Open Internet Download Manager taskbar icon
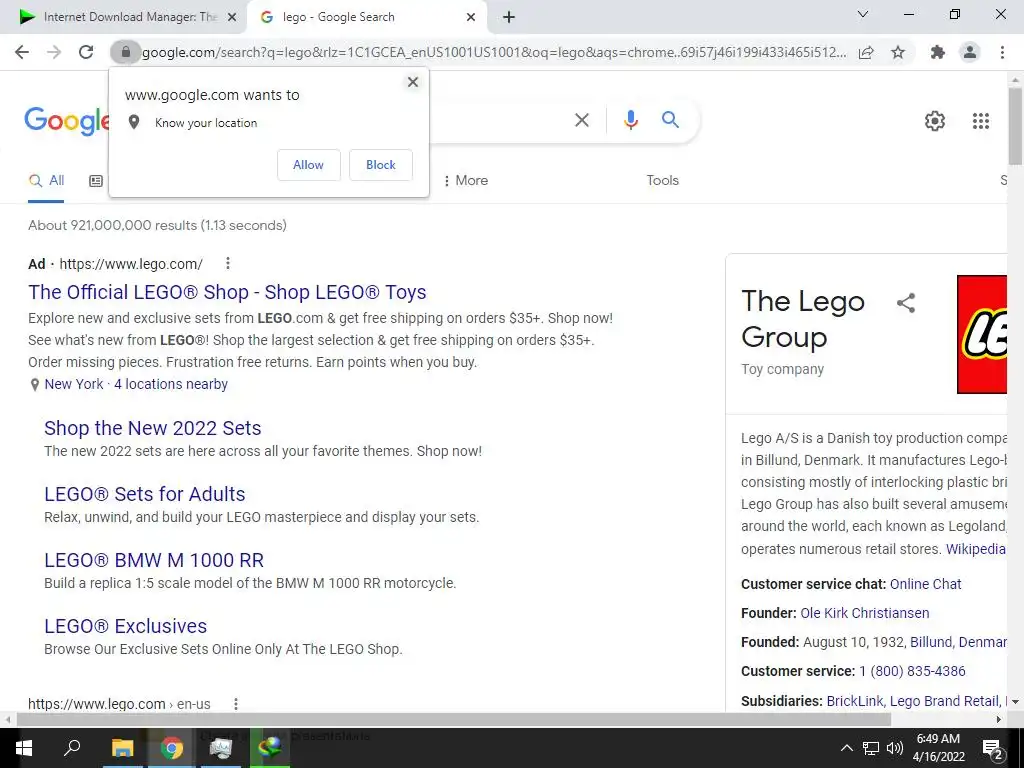Viewport: 1024px width, 768px height. tap(270, 748)
